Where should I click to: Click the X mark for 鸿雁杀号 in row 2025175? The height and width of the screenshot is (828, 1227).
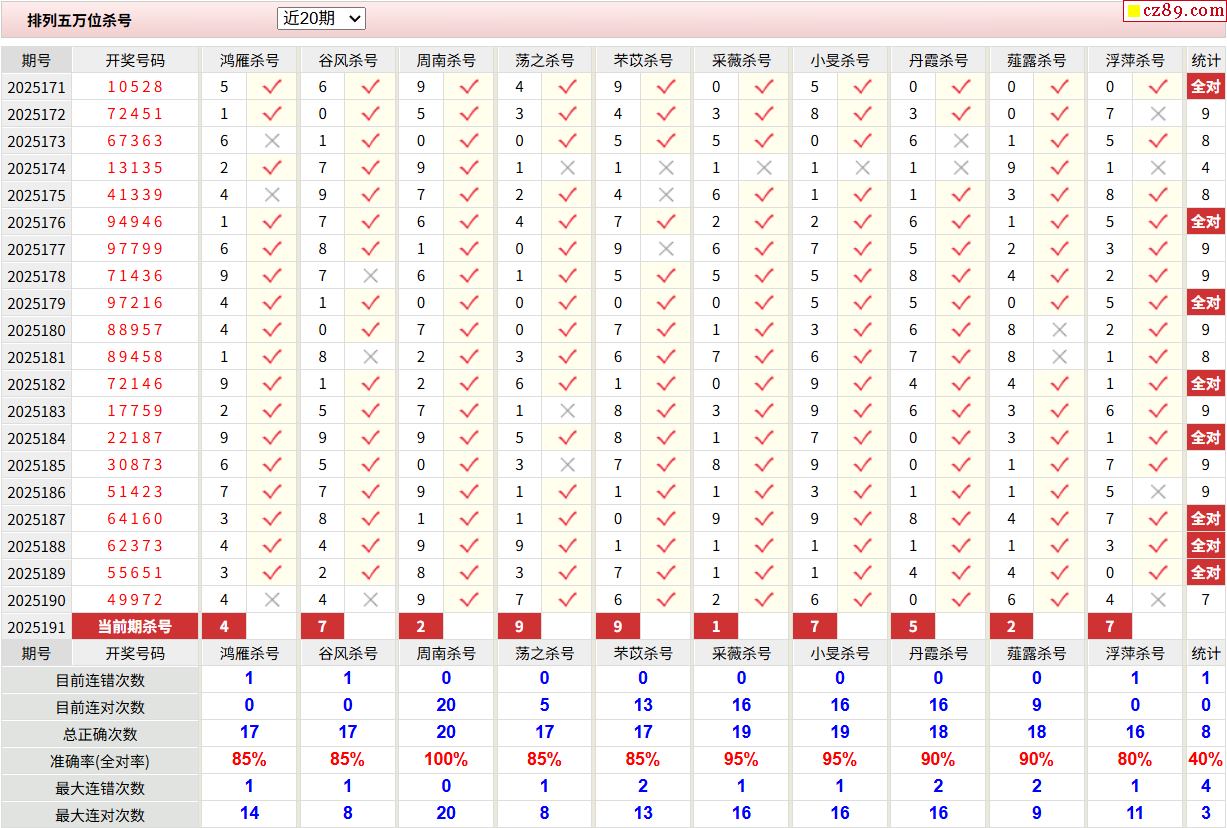coord(272,195)
